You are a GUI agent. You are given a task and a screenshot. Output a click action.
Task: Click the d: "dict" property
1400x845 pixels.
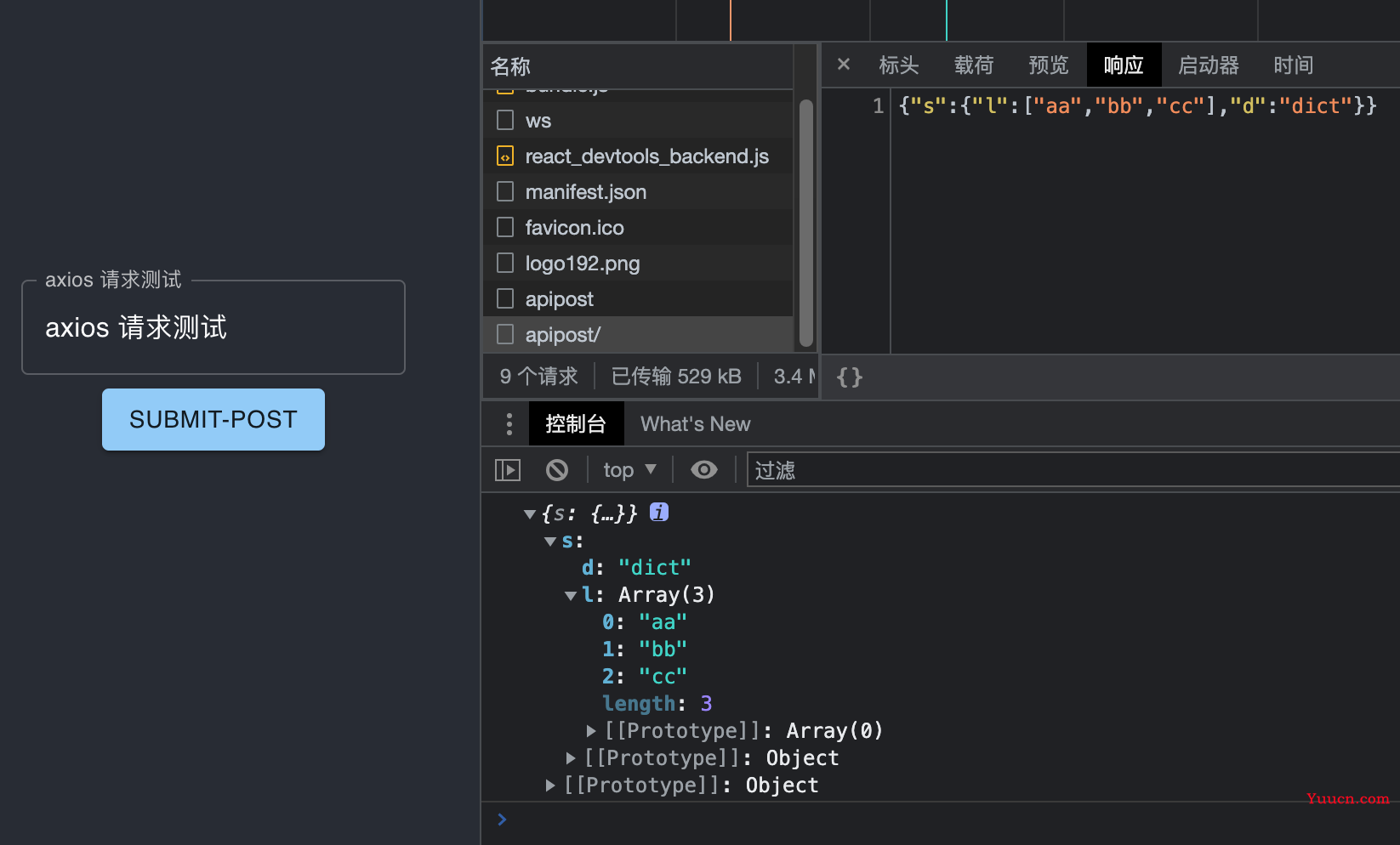pyautogui.click(x=636, y=568)
